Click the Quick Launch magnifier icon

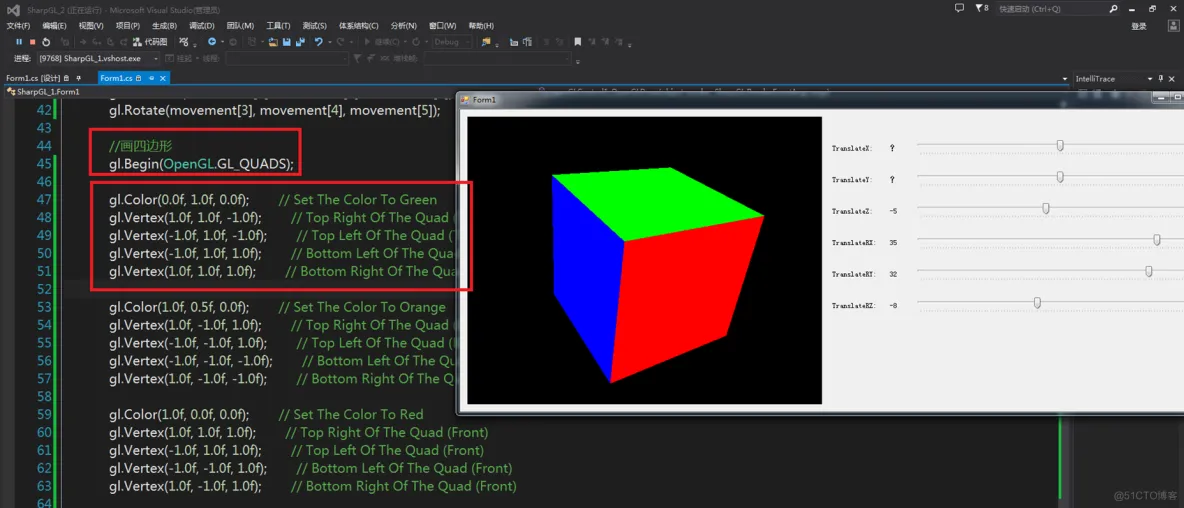[1113, 9]
